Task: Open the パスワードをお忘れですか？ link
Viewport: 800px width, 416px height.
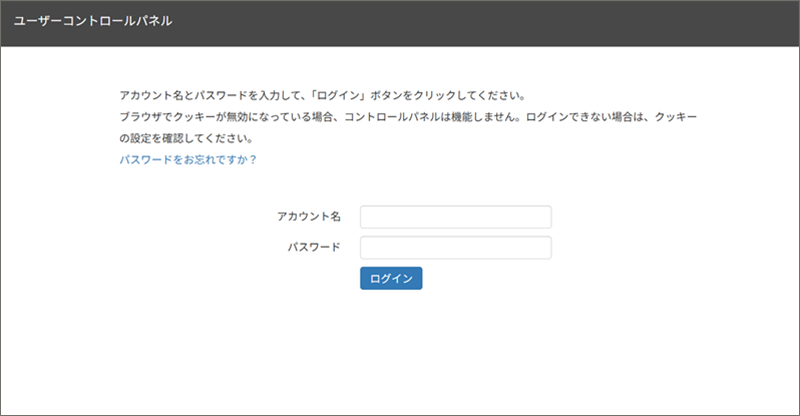Action: (188, 159)
